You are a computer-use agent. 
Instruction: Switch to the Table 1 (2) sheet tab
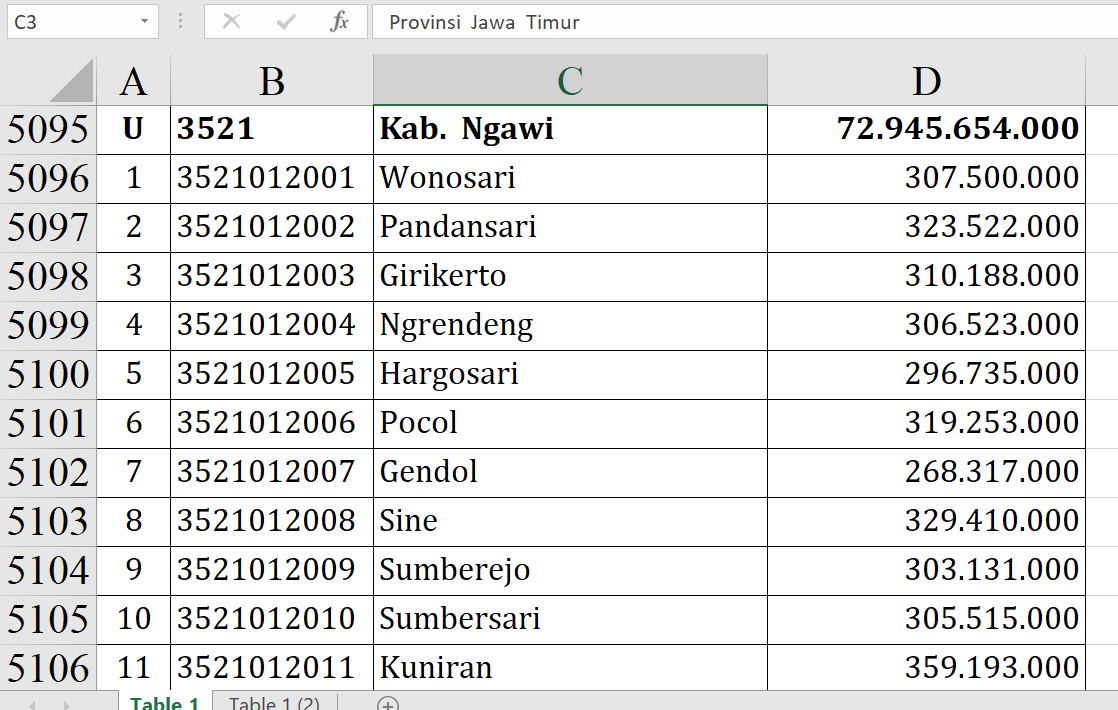coord(274,703)
